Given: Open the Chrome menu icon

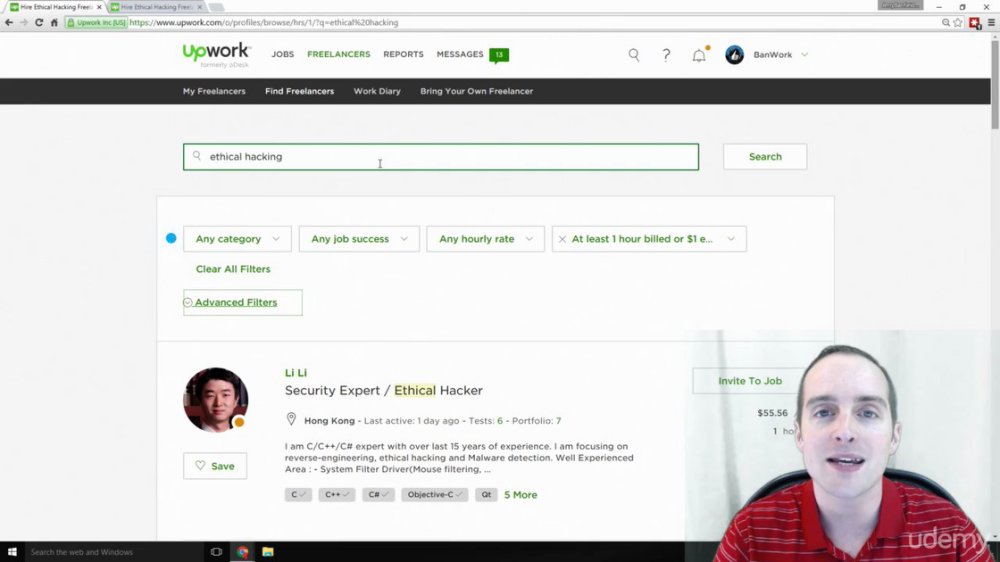Looking at the screenshot, I should point(991,22).
